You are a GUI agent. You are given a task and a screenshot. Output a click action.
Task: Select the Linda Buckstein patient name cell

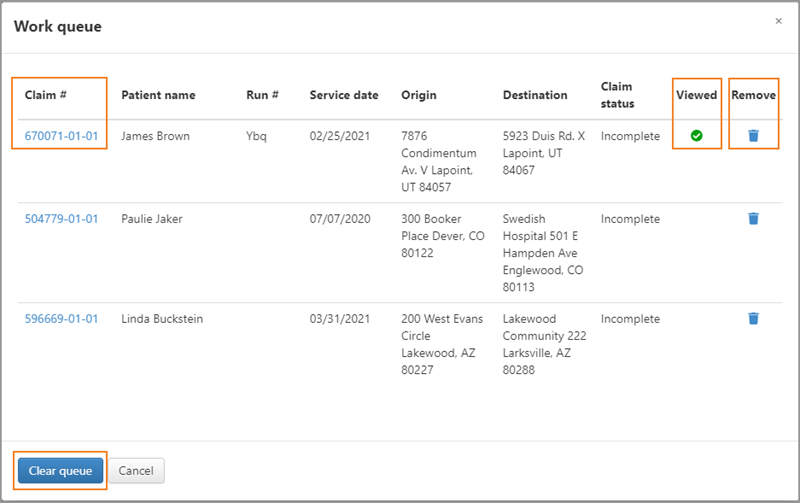click(162, 319)
